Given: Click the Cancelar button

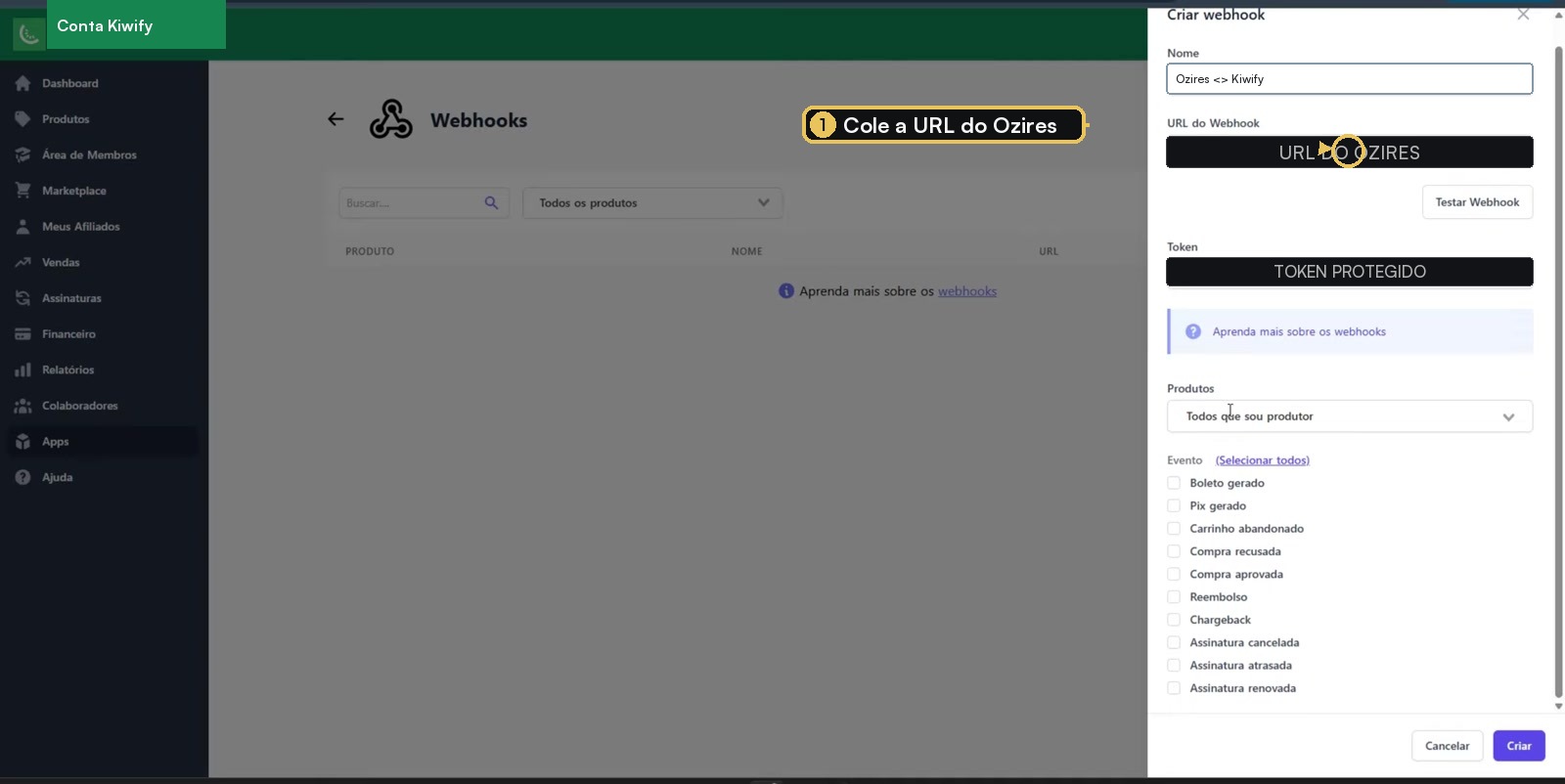Looking at the screenshot, I should click(1447, 746).
